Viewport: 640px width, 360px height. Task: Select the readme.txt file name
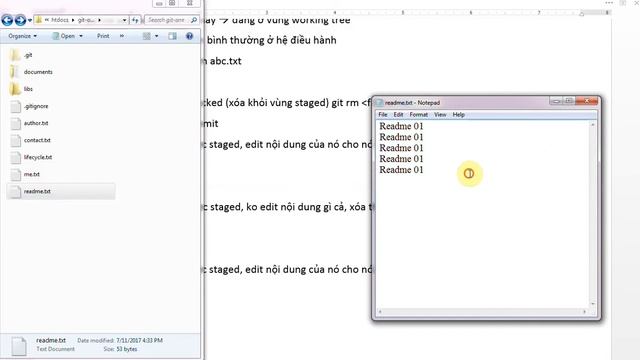pyautogui.click(x=37, y=191)
